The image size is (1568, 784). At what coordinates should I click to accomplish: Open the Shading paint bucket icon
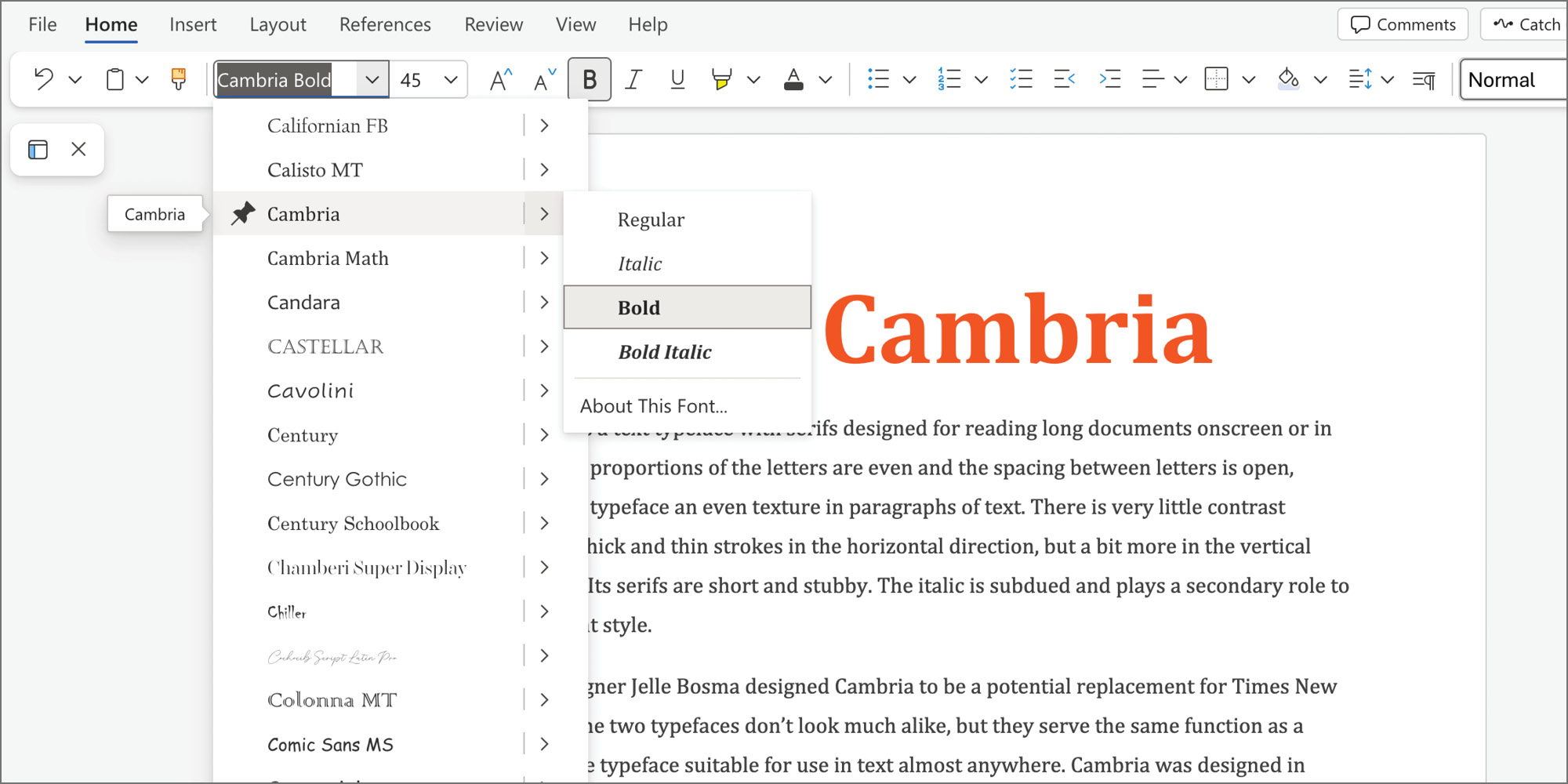[1288, 79]
